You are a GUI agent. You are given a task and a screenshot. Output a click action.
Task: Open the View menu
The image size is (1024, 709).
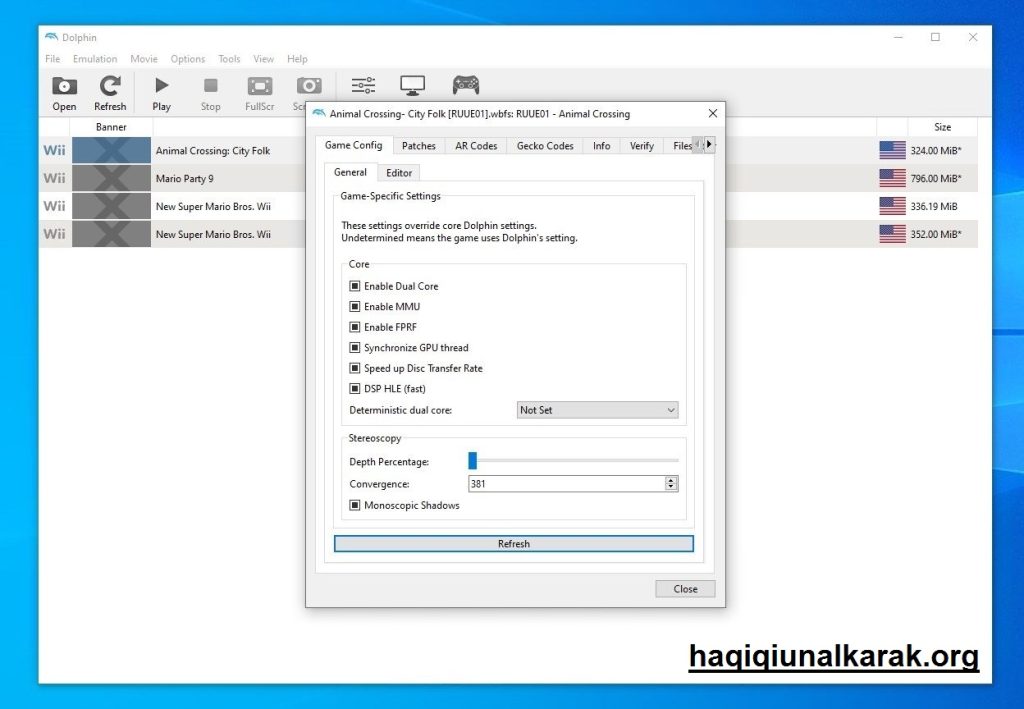(x=263, y=59)
